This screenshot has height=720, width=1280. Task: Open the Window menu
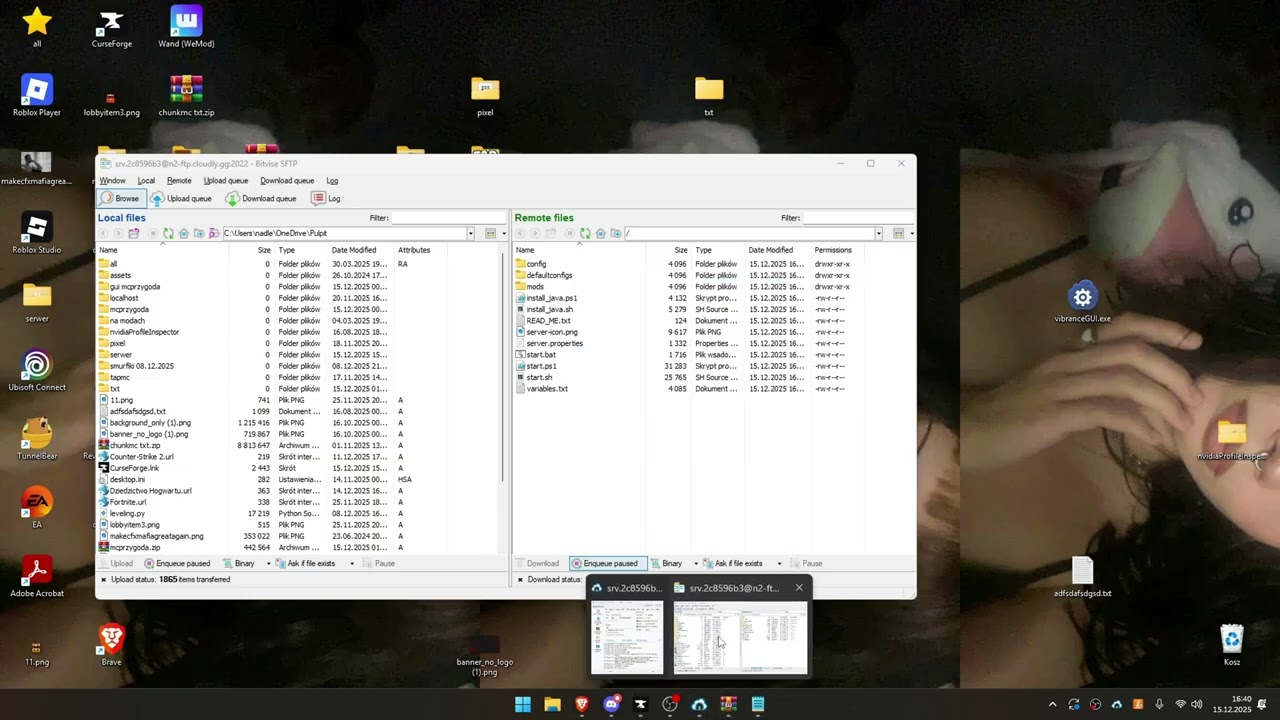pos(112,181)
